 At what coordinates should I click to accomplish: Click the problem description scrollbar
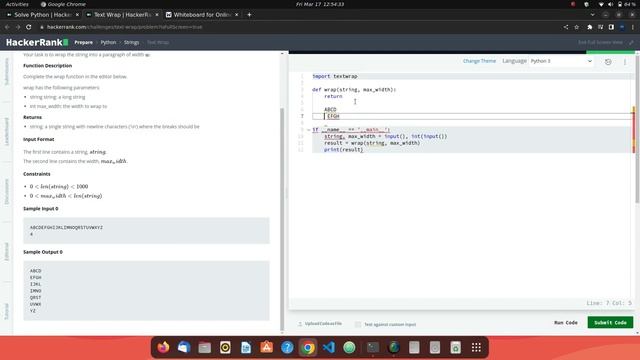pyautogui.click(x=282, y=220)
